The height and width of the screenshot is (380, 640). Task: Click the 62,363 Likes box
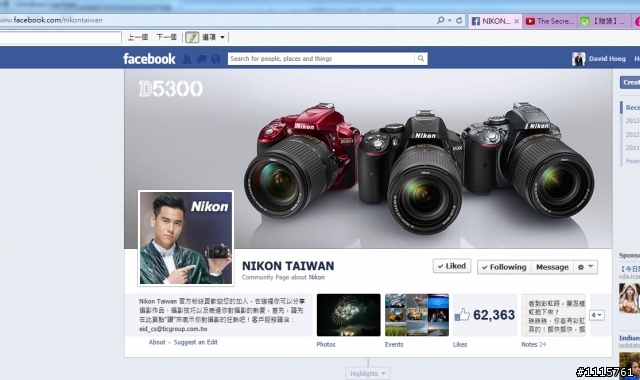click(485, 315)
